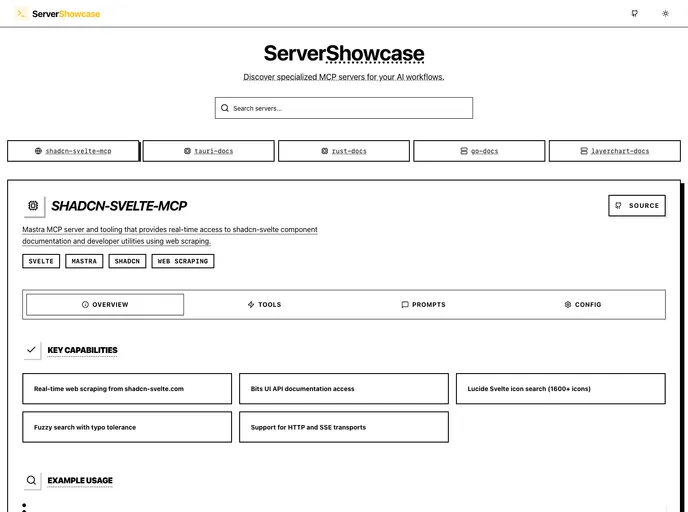Viewport: 688px width, 512px height.
Task: Open the Prompts tab
Action: click(423, 304)
